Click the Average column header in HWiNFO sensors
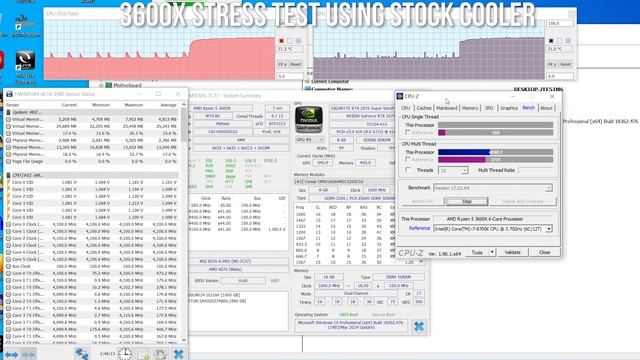Screen dimensions: 640x360 [168, 105]
